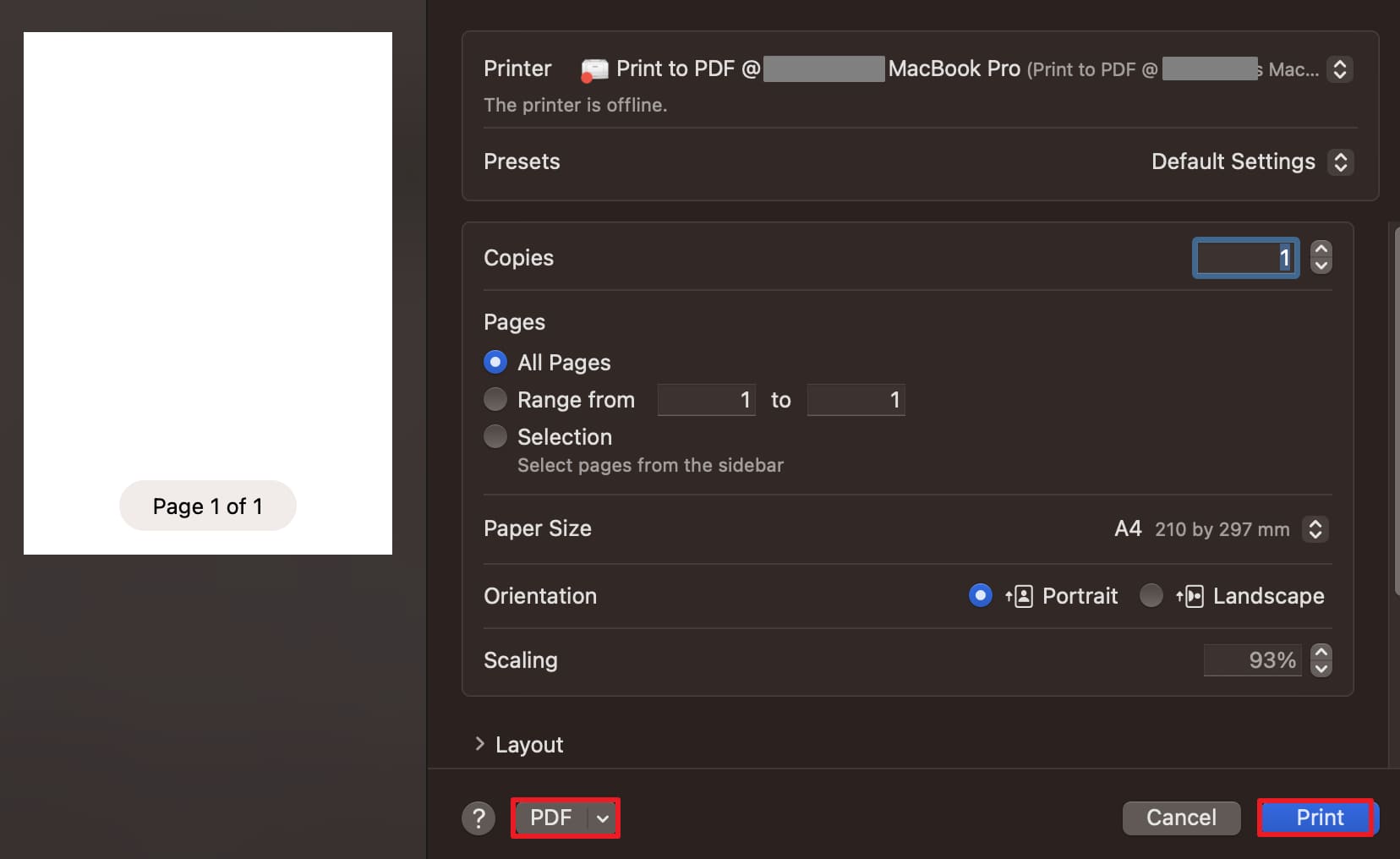
Task: Select Landscape orientation radio button
Action: click(1151, 595)
